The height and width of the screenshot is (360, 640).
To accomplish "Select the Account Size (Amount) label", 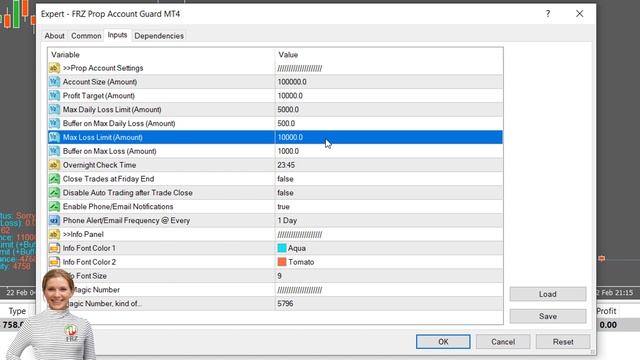I will 100,82.
